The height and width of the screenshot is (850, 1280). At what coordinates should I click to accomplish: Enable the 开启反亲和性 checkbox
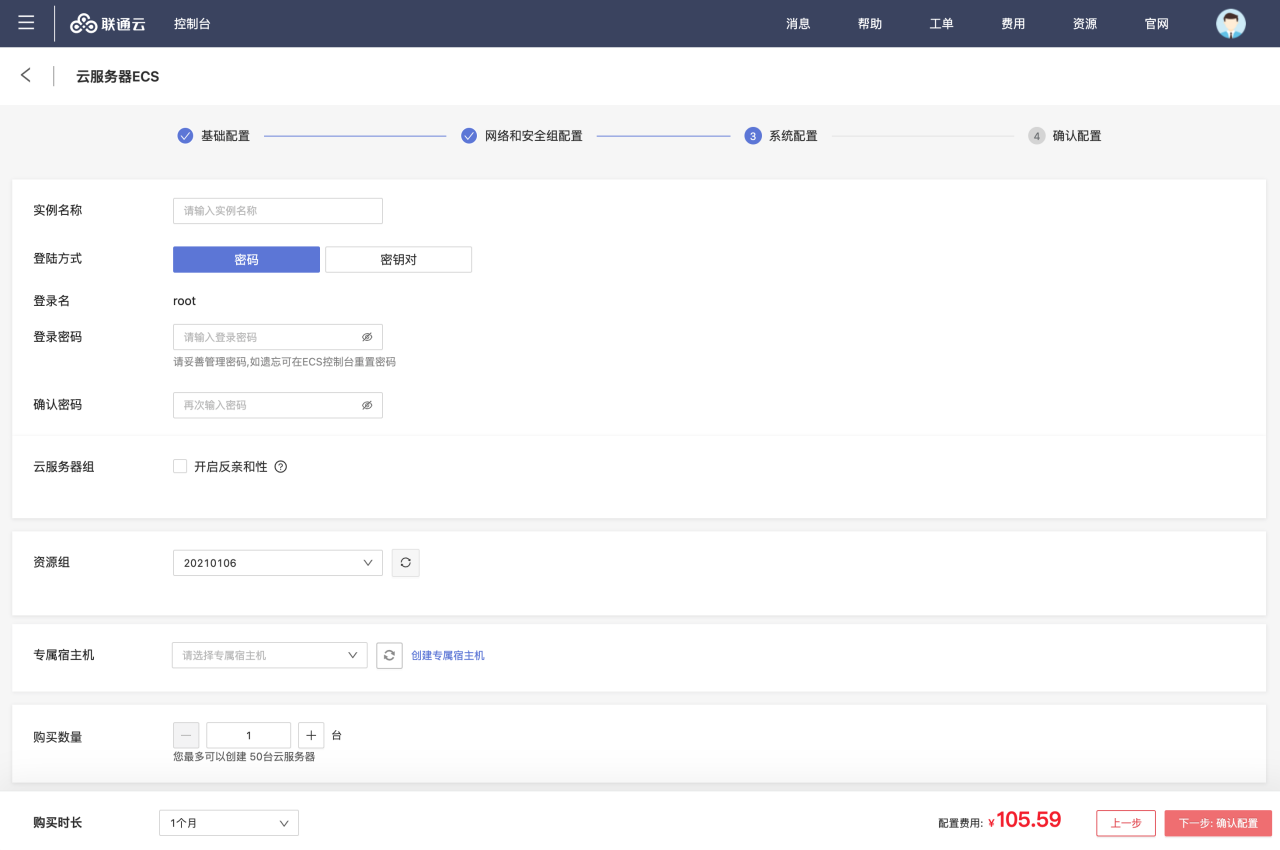[180, 466]
